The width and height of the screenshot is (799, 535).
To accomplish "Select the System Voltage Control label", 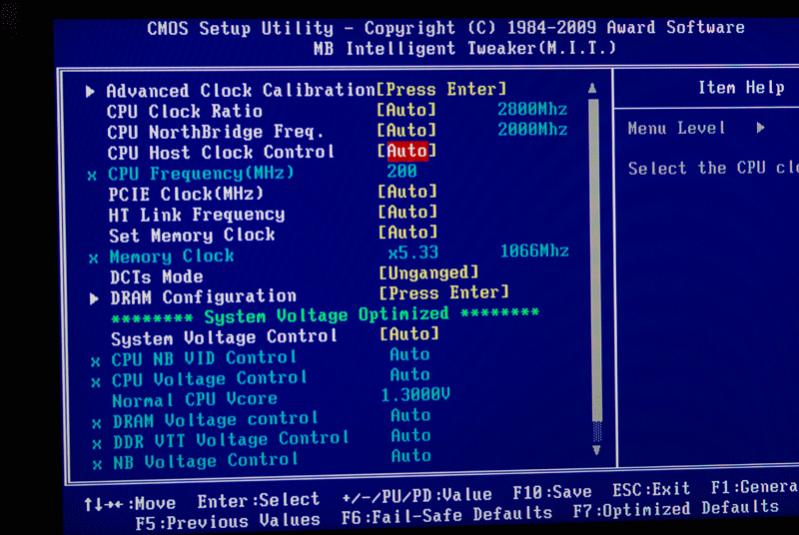I will pyautogui.click(x=224, y=337).
